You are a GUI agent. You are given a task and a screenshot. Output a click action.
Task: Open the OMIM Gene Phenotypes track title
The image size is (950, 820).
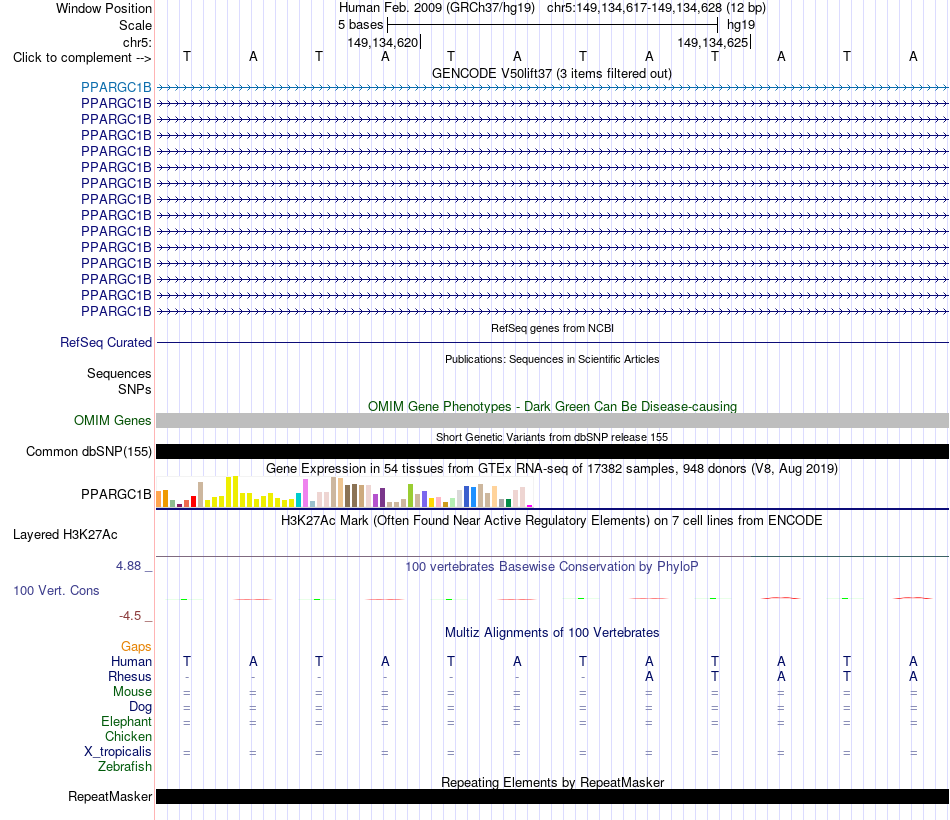[552, 406]
